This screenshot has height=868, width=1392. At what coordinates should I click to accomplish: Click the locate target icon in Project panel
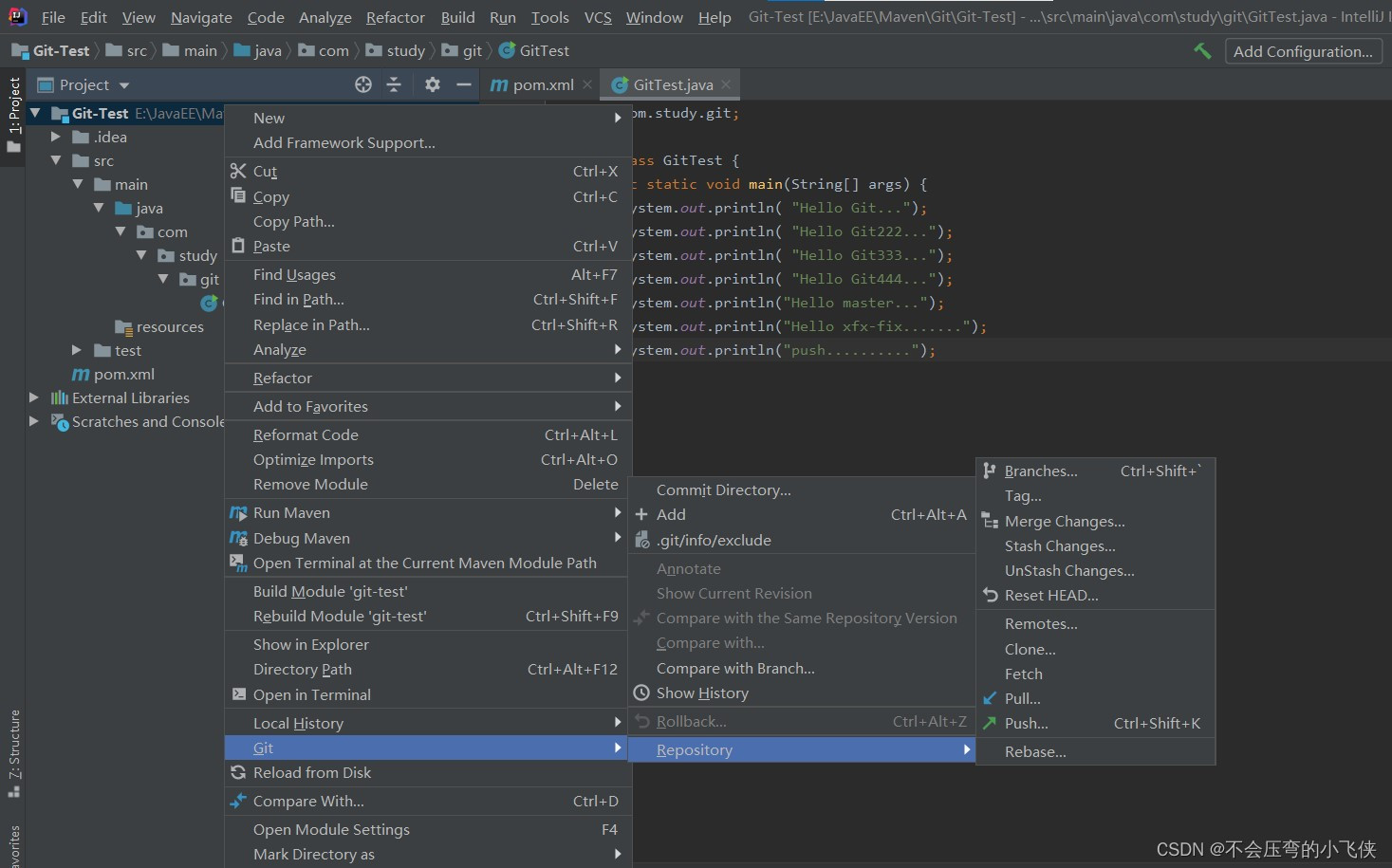363,84
